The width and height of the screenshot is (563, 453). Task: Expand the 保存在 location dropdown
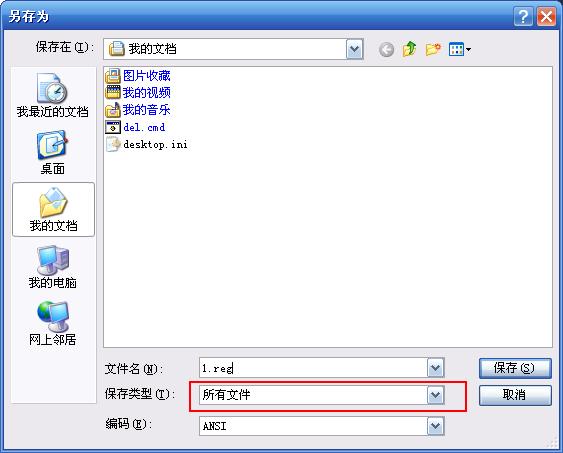pyautogui.click(x=354, y=49)
